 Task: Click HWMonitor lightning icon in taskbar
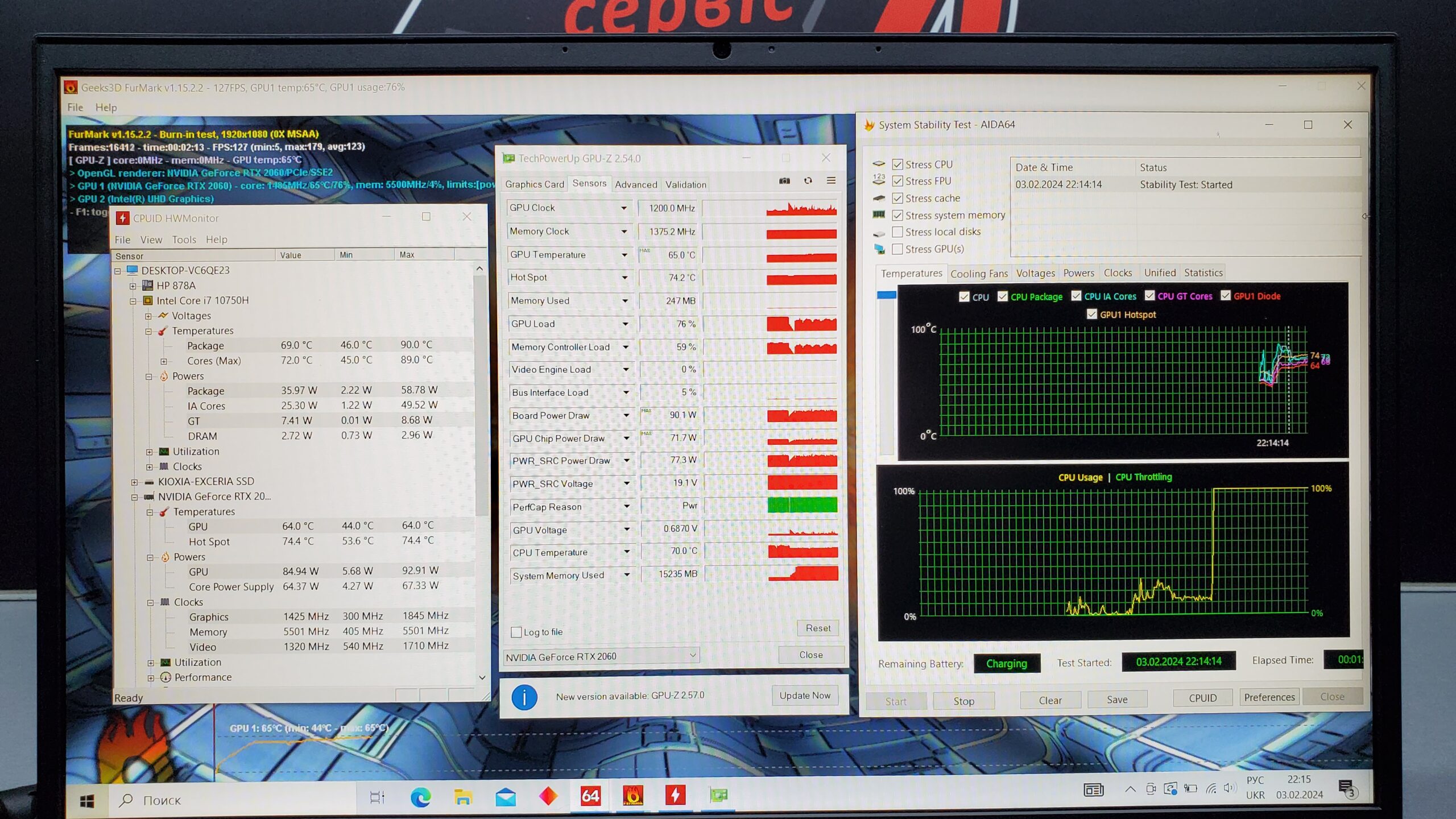[x=675, y=795]
